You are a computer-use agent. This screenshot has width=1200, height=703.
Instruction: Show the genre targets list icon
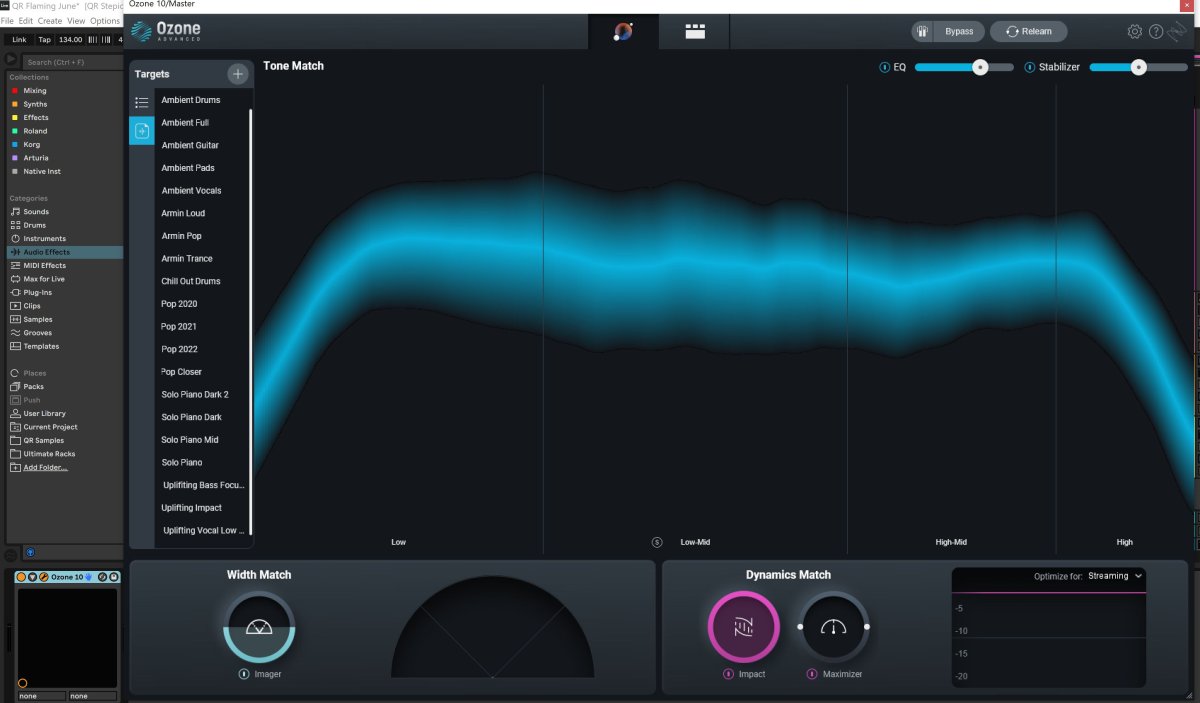(x=142, y=102)
